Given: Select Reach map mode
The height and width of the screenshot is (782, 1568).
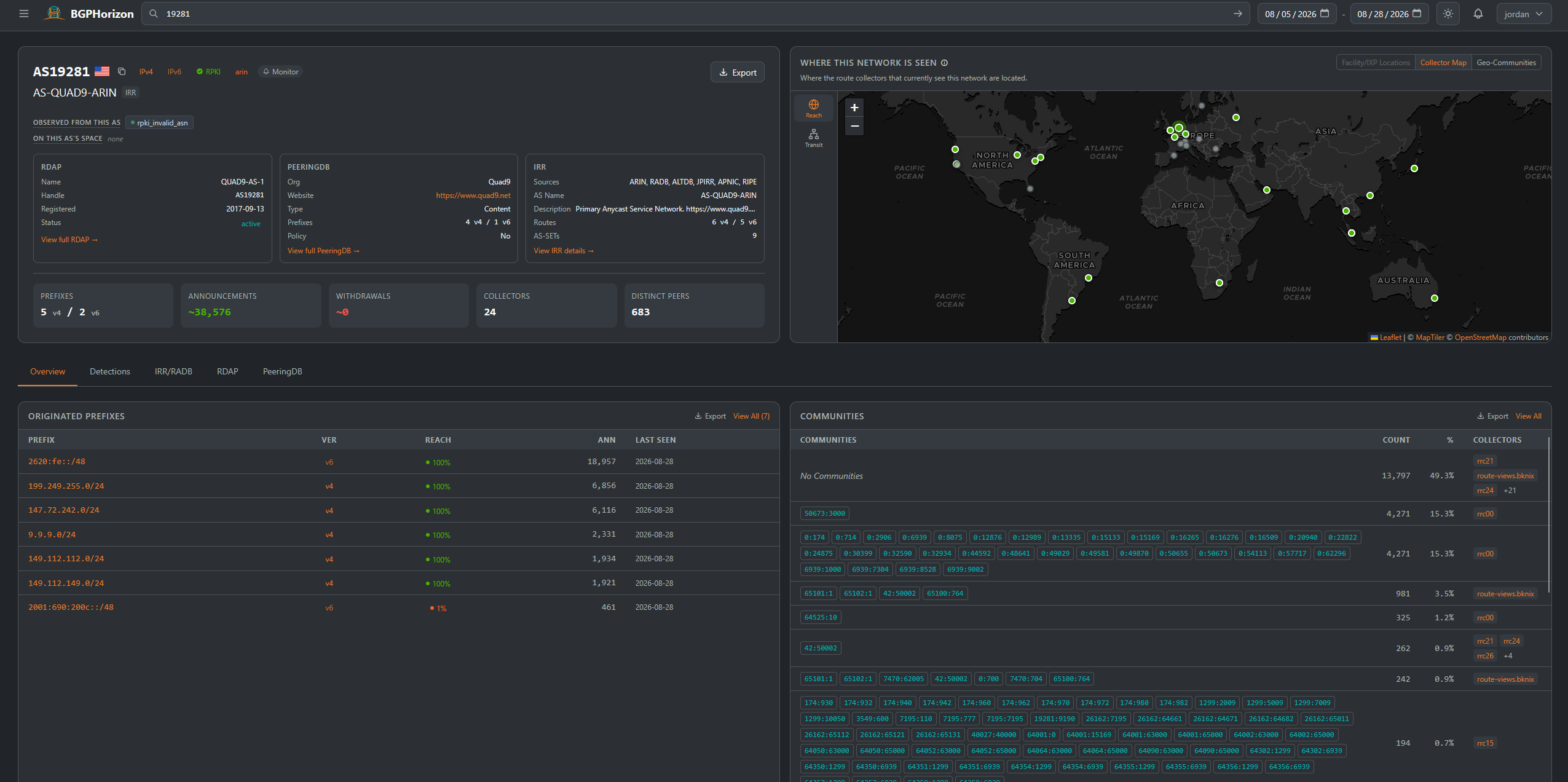Looking at the screenshot, I should (x=814, y=108).
